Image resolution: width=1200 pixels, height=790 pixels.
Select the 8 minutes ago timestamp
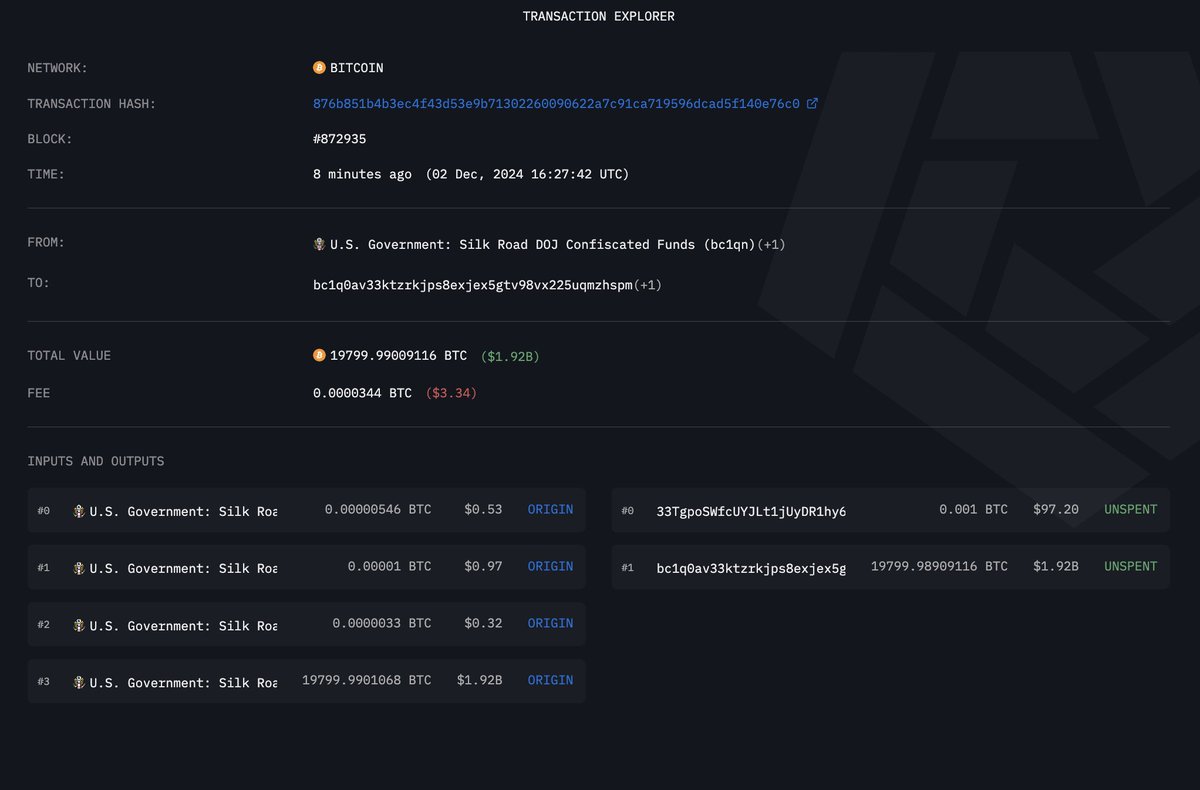362,174
